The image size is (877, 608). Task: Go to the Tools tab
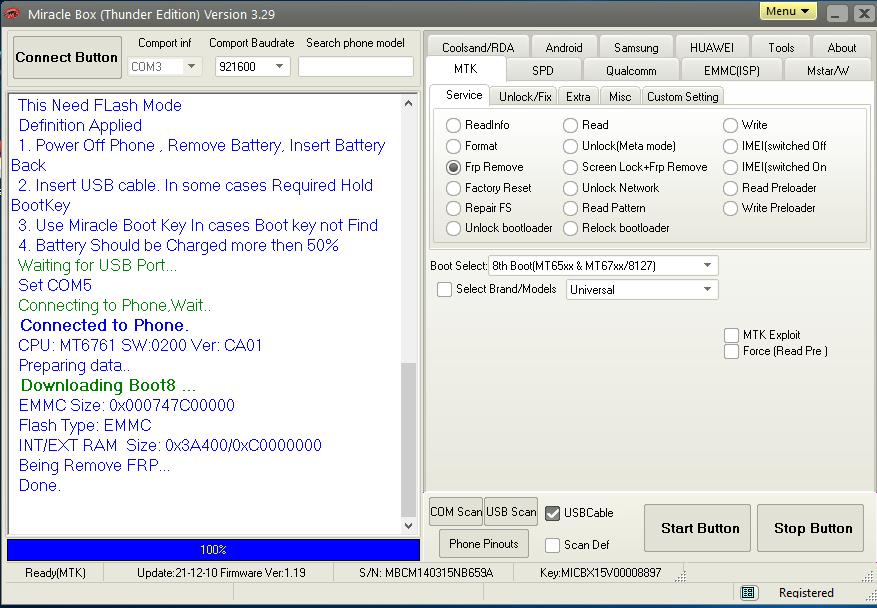(x=781, y=48)
